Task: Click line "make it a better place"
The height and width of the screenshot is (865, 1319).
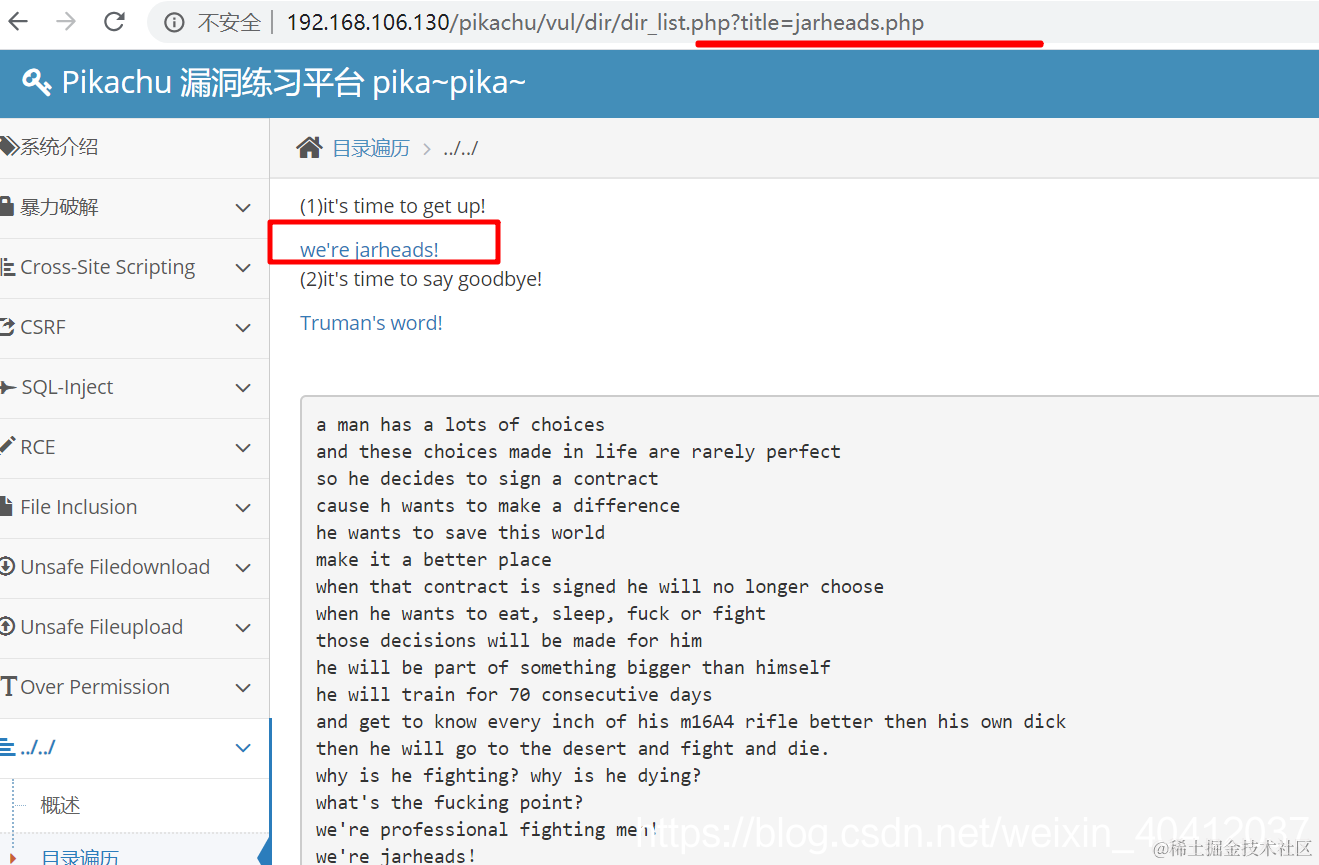Action: click(x=434, y=559)
